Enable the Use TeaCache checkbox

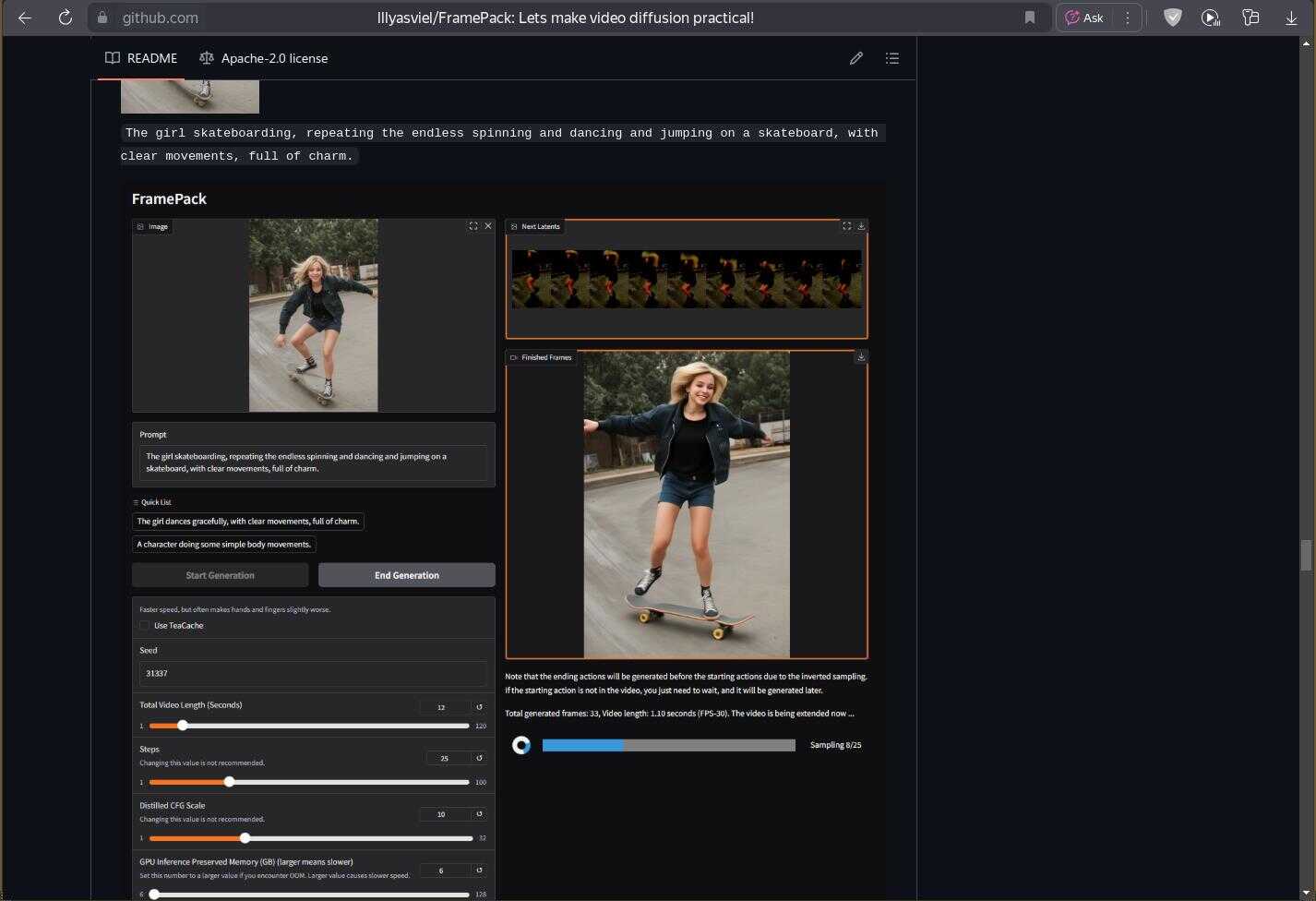(145, 626)
